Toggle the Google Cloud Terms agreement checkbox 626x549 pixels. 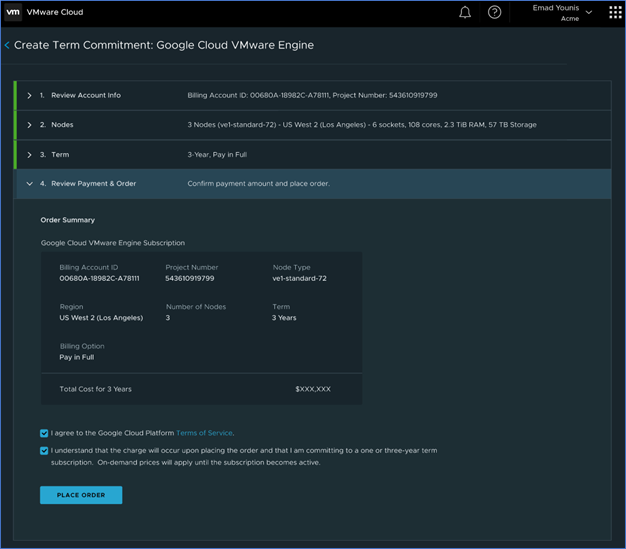[44, 433]
